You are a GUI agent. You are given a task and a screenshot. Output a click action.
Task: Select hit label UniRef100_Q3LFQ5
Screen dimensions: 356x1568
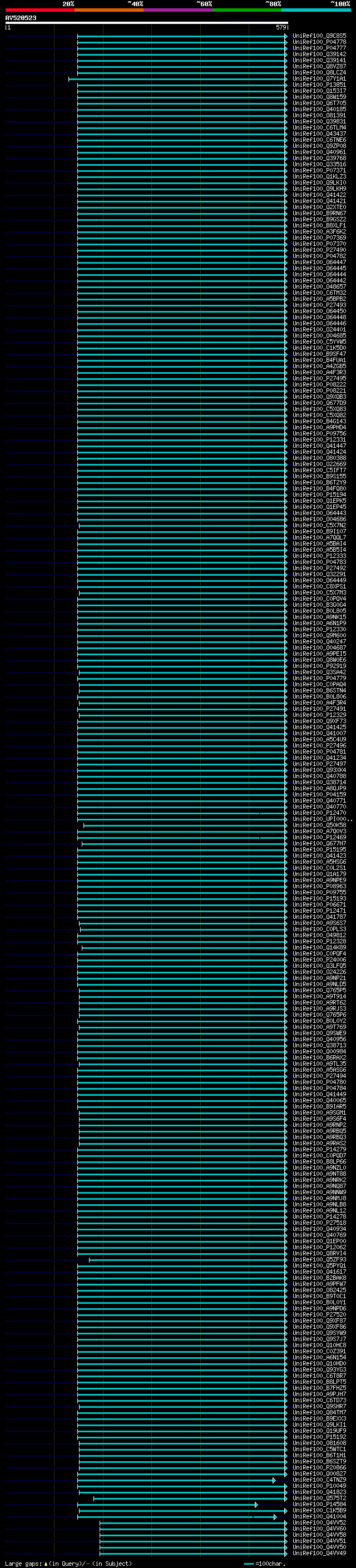point(319,966)
